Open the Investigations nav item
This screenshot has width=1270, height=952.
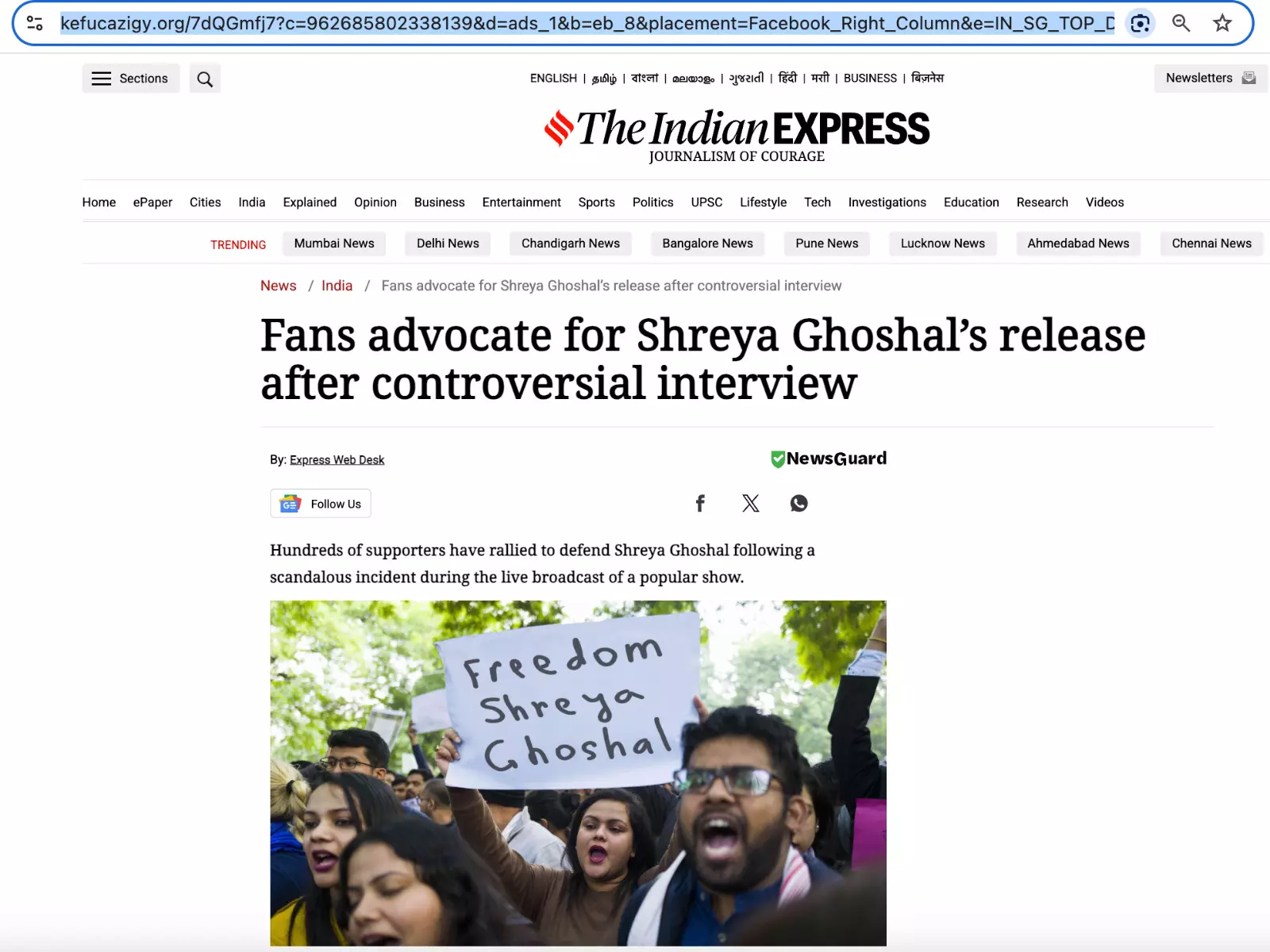click(x=887, y=202)
